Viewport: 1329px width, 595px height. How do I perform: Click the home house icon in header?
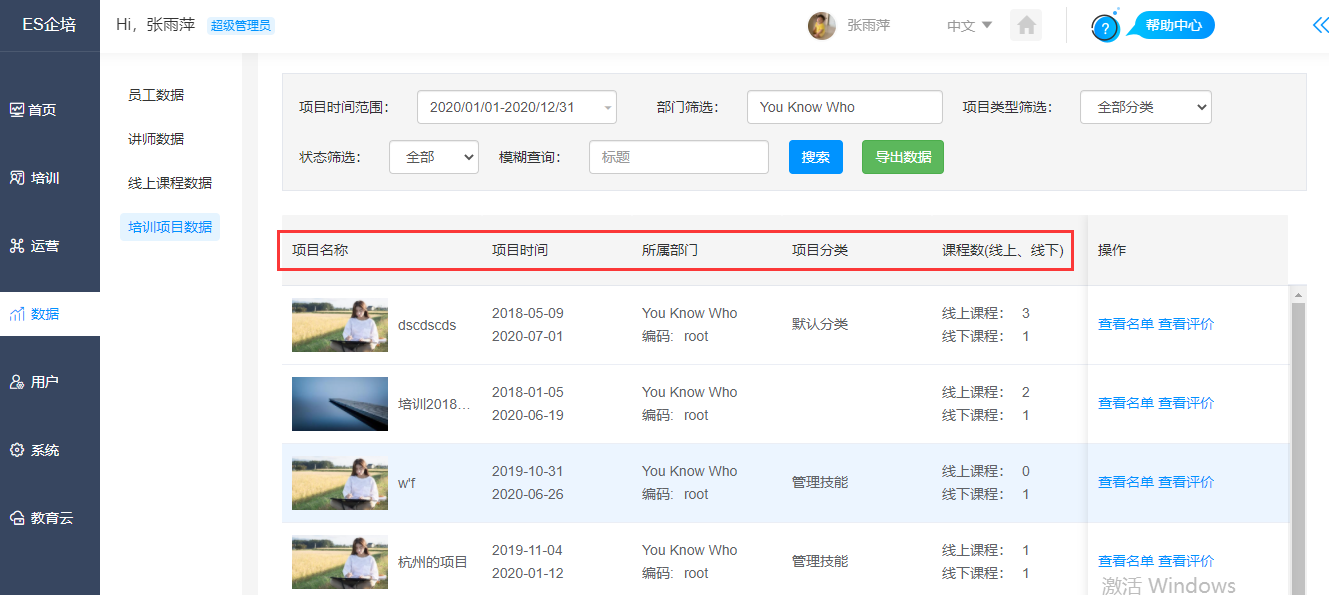coord(1026,25)
